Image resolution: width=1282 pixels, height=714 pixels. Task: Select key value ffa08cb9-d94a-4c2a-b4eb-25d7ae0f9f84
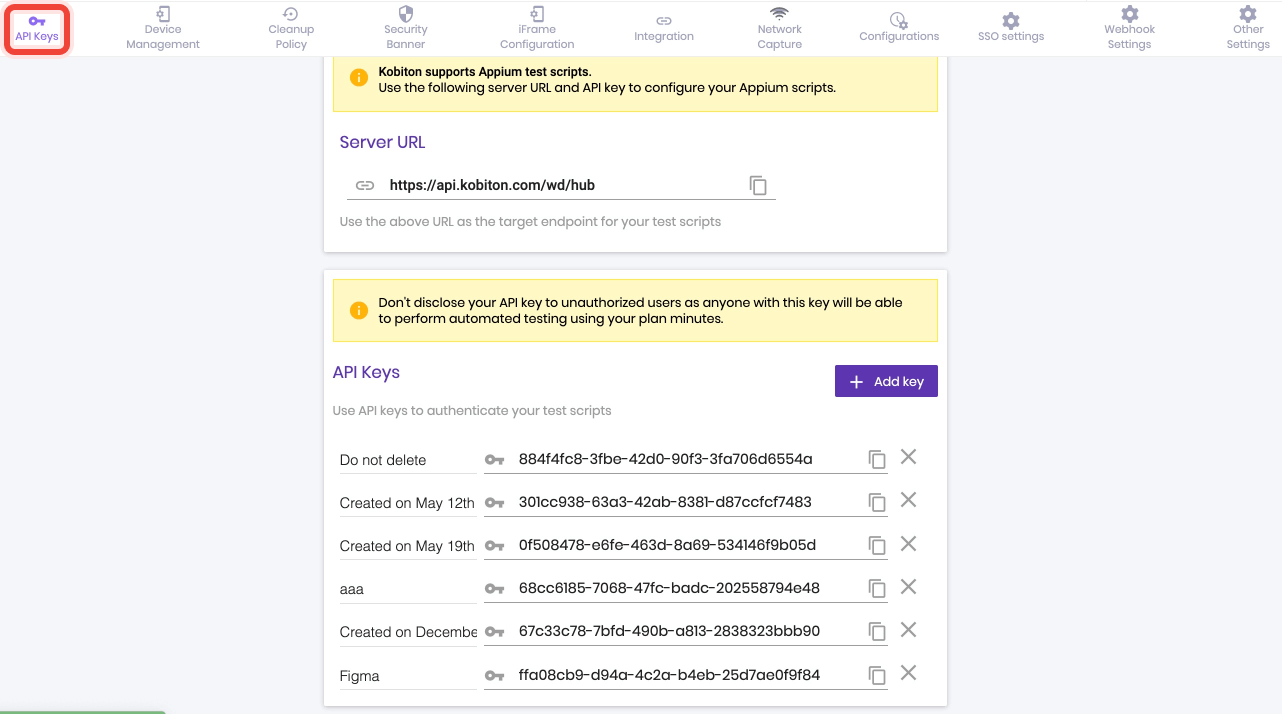pyautogui.click(x=669, y=675)
